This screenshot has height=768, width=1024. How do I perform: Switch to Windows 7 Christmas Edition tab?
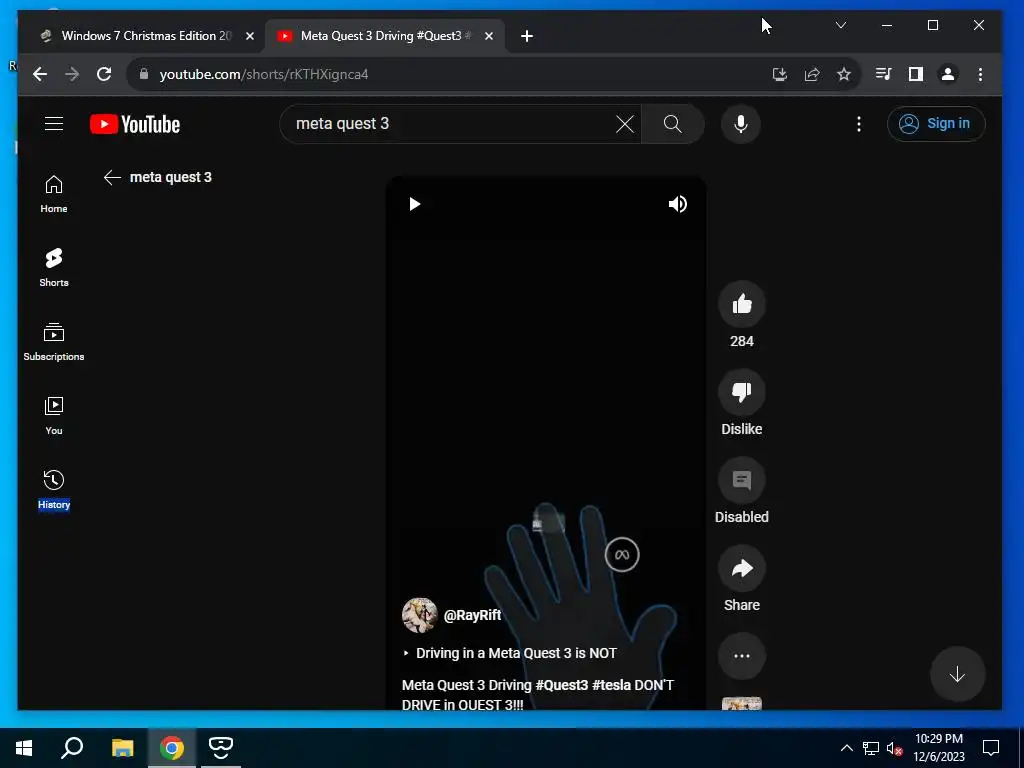(146, 36)
